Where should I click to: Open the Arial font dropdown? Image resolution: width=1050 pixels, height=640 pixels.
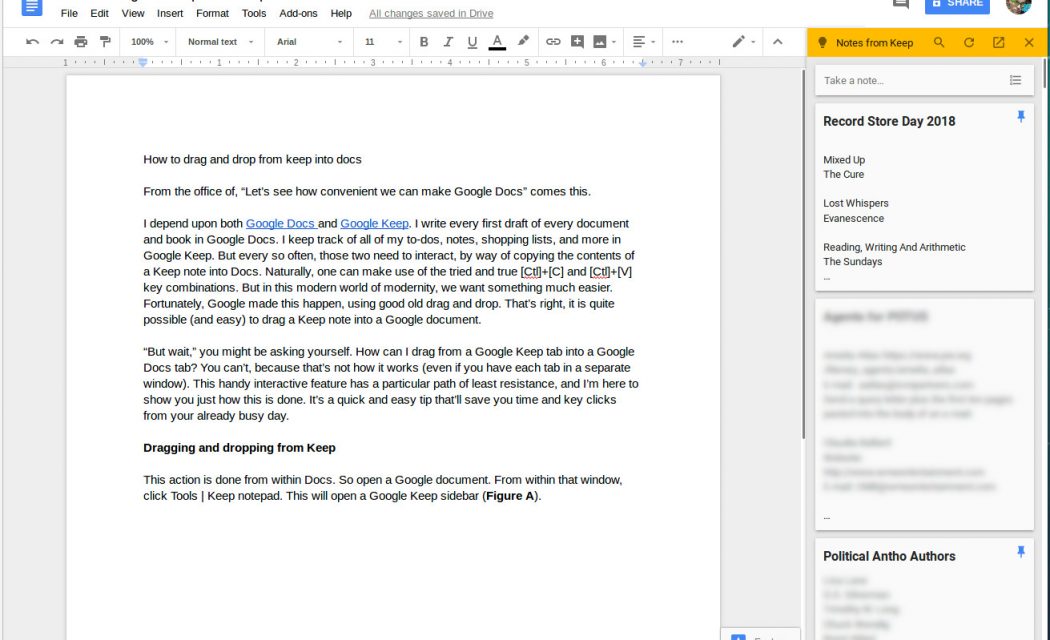[x=309, y=42]
